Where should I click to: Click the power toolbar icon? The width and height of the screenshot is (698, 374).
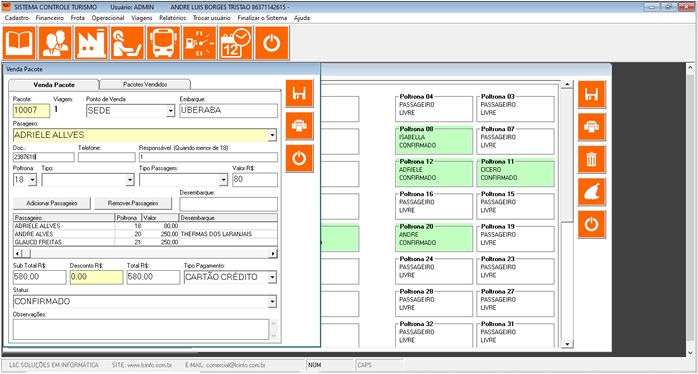(x=272, y=43)
